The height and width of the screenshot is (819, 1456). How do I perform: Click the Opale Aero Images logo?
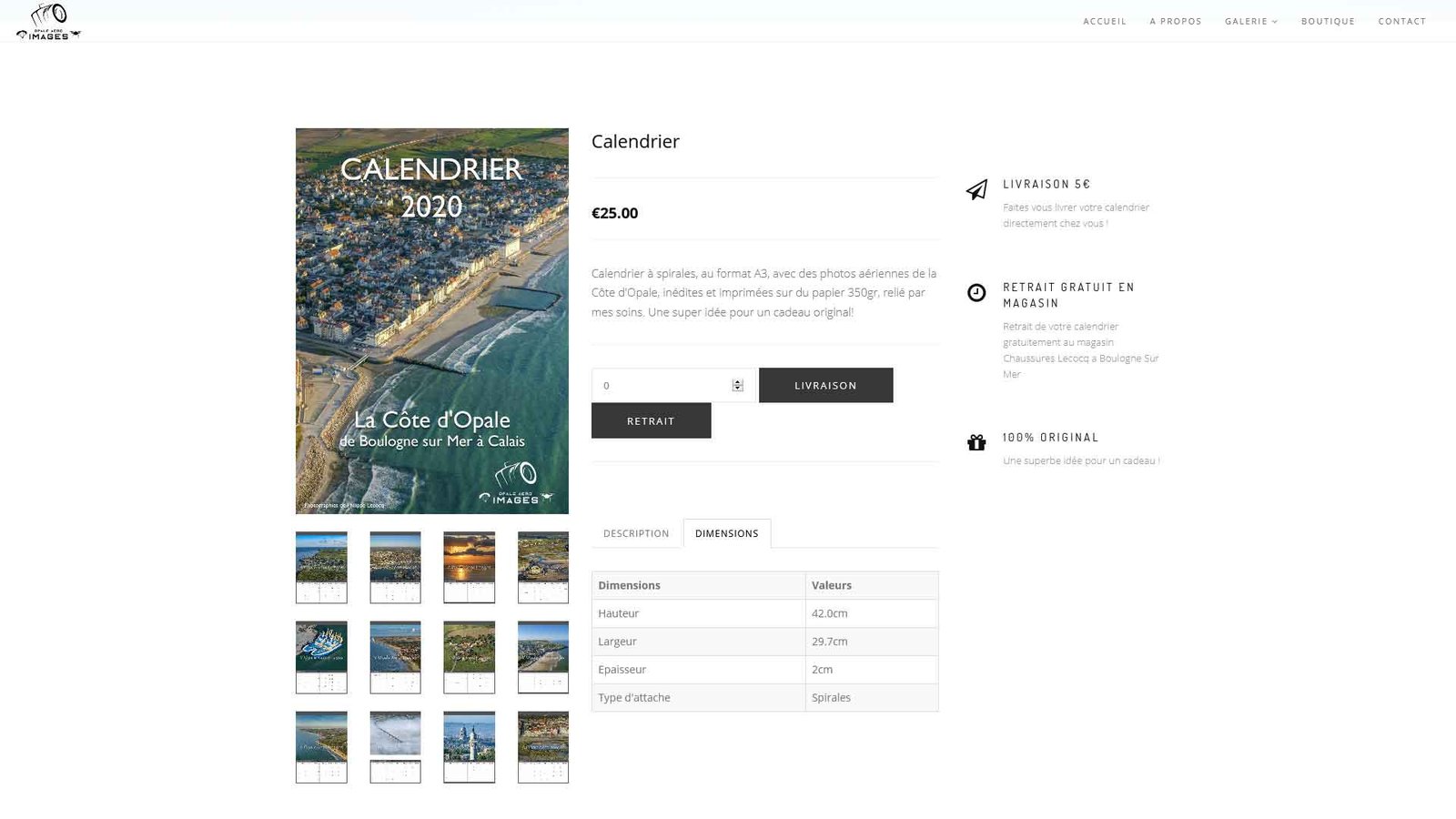click(48, 22)
